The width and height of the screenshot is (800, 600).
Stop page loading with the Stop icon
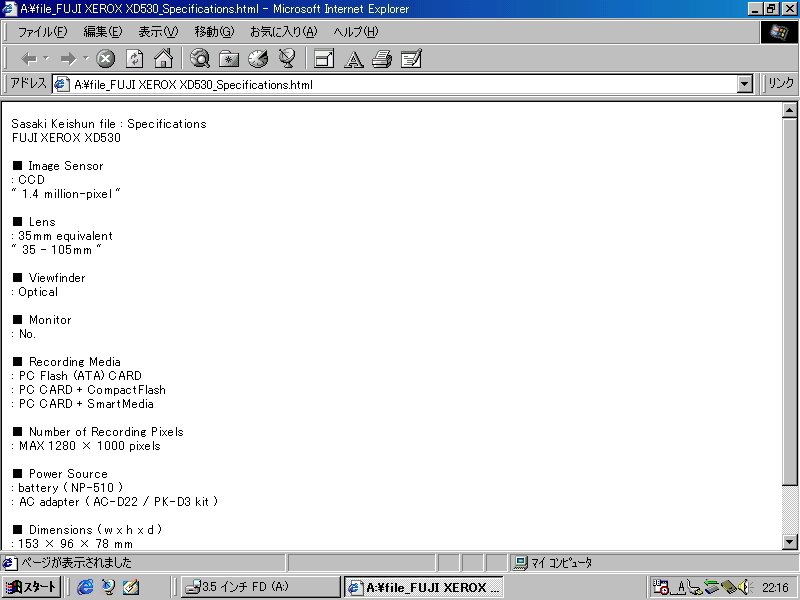click(106, 59)
